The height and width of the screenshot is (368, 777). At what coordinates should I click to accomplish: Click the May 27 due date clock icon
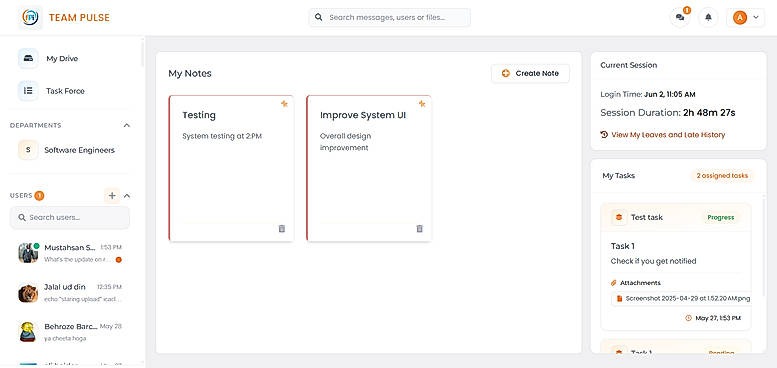[689, 318]
